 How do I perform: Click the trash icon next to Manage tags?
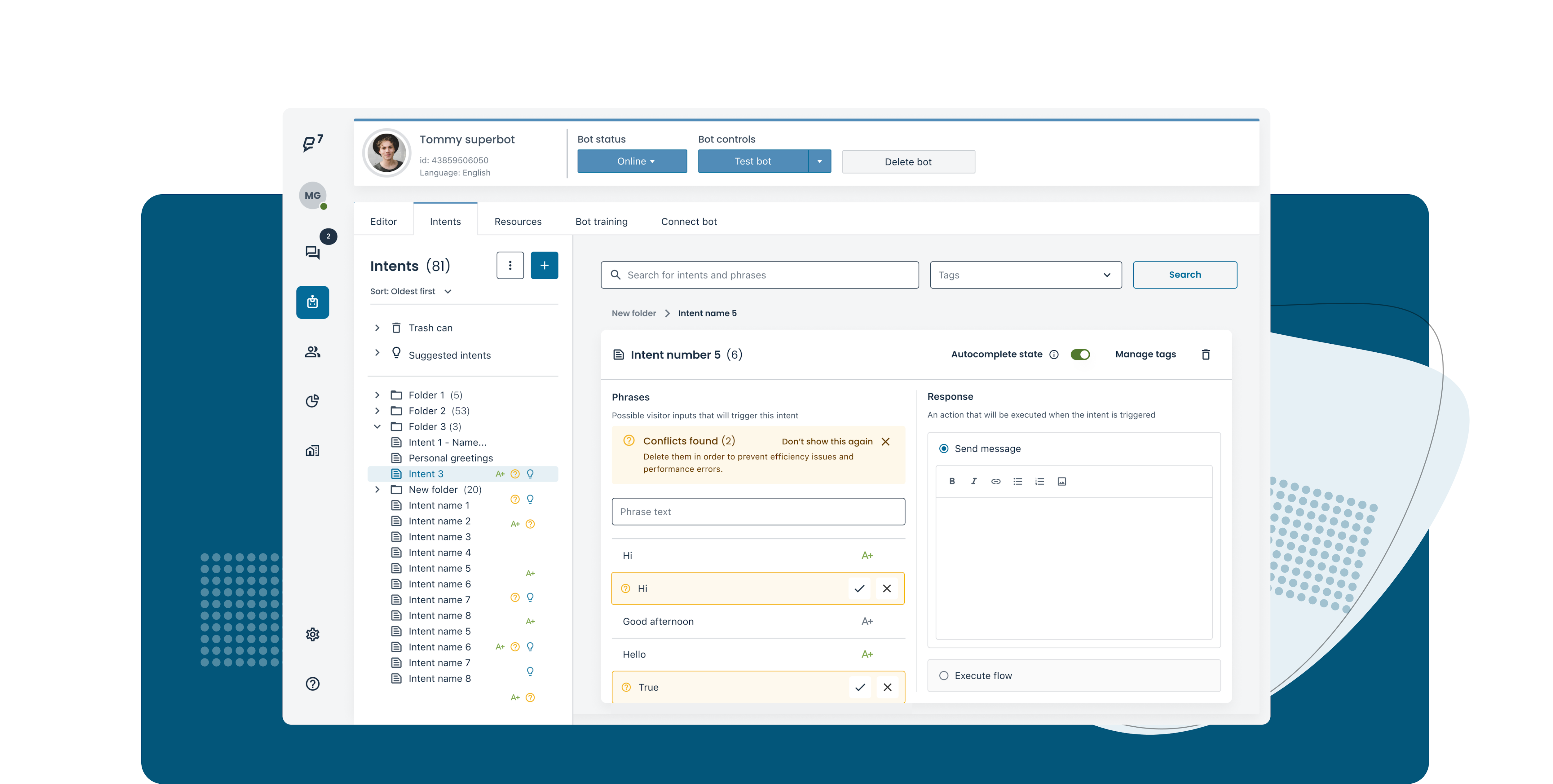(x=1206, y=354)
